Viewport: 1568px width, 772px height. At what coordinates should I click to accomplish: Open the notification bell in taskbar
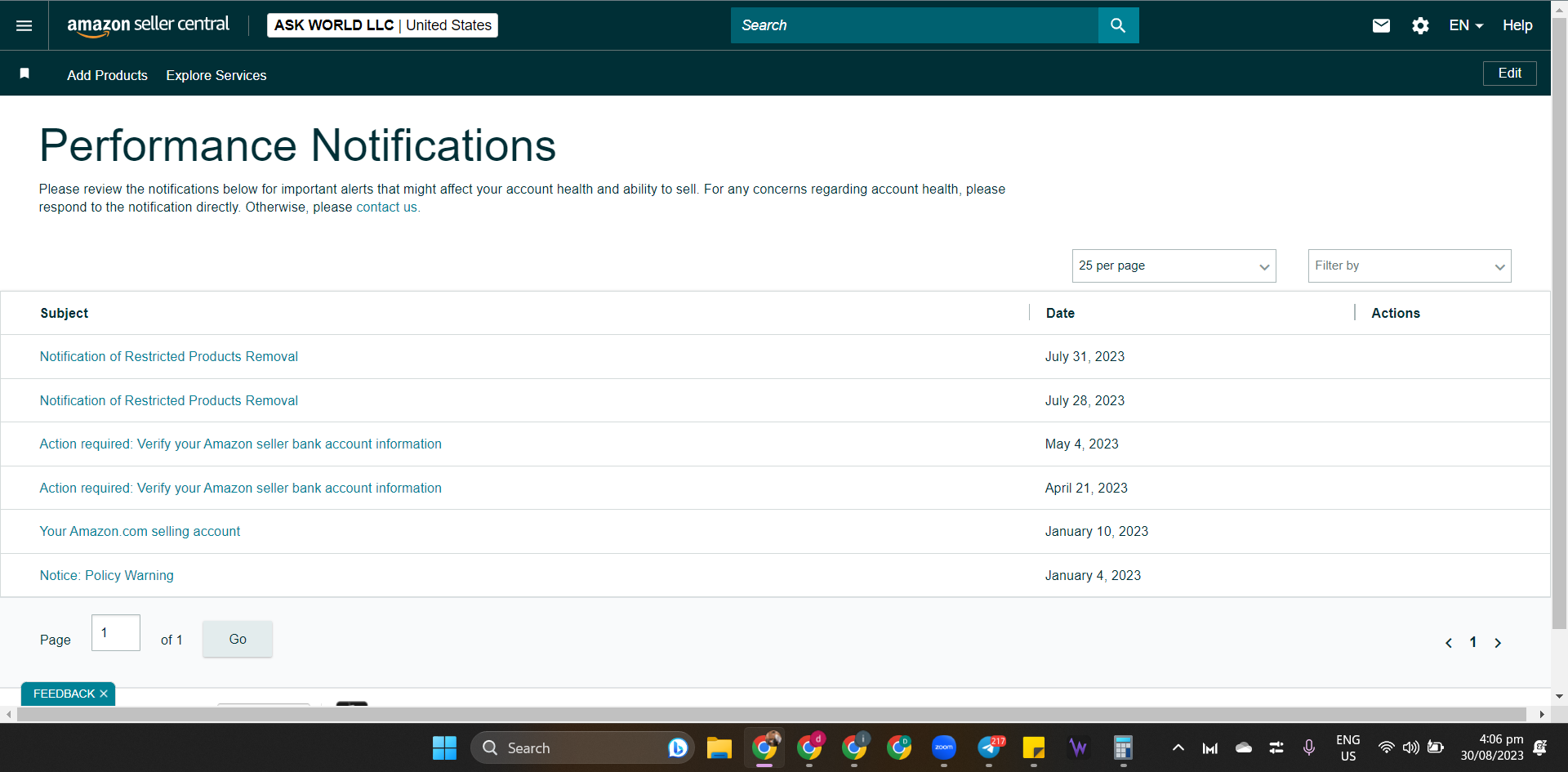[x=1540, y=747]
